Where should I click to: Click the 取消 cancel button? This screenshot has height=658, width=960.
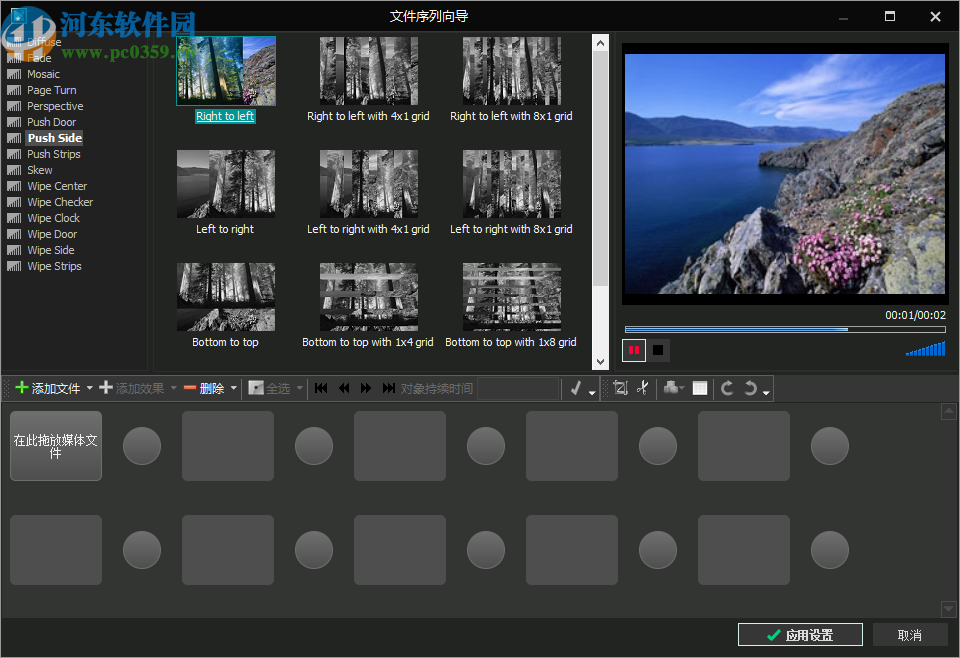pos(909,634)
